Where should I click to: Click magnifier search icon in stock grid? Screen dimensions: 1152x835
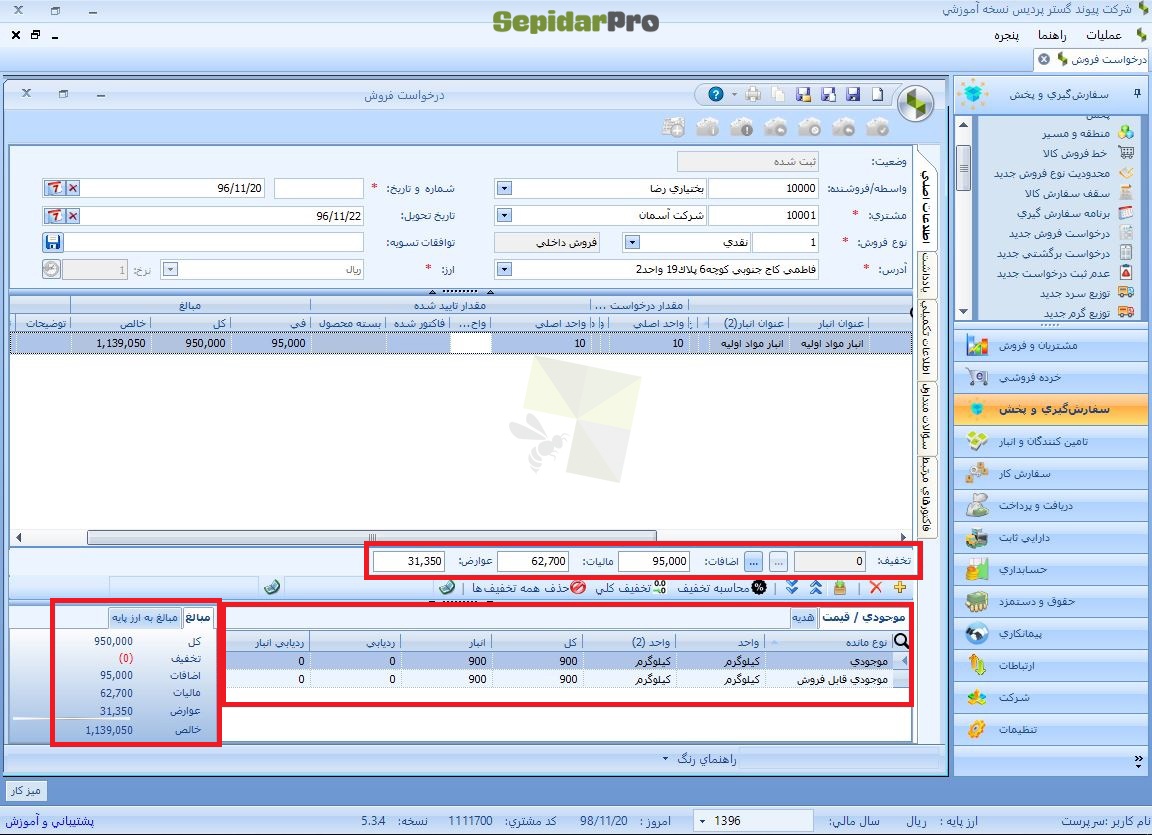[901, 641]
